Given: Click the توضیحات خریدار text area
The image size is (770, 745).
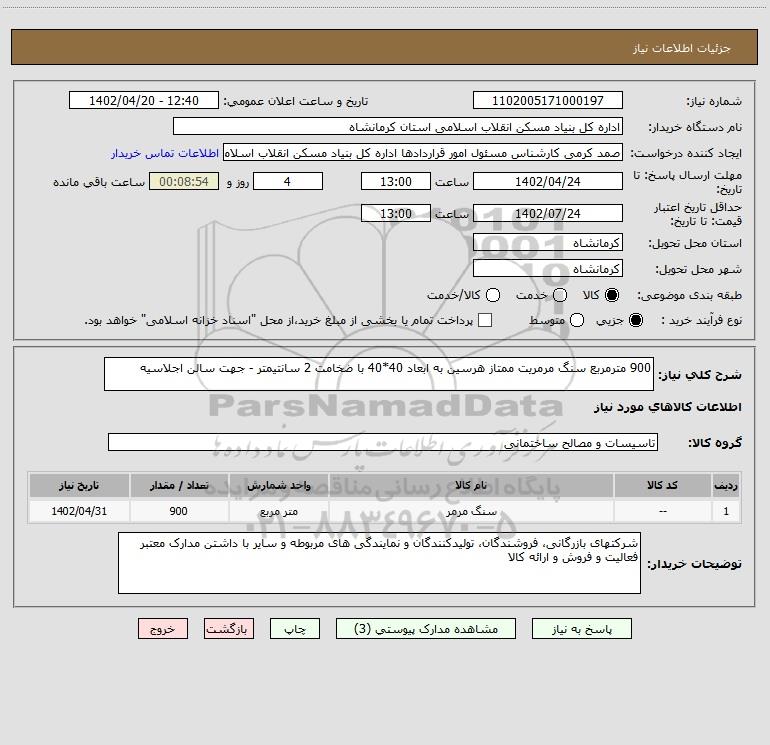Looking at the screenshot, I should 379,563.
